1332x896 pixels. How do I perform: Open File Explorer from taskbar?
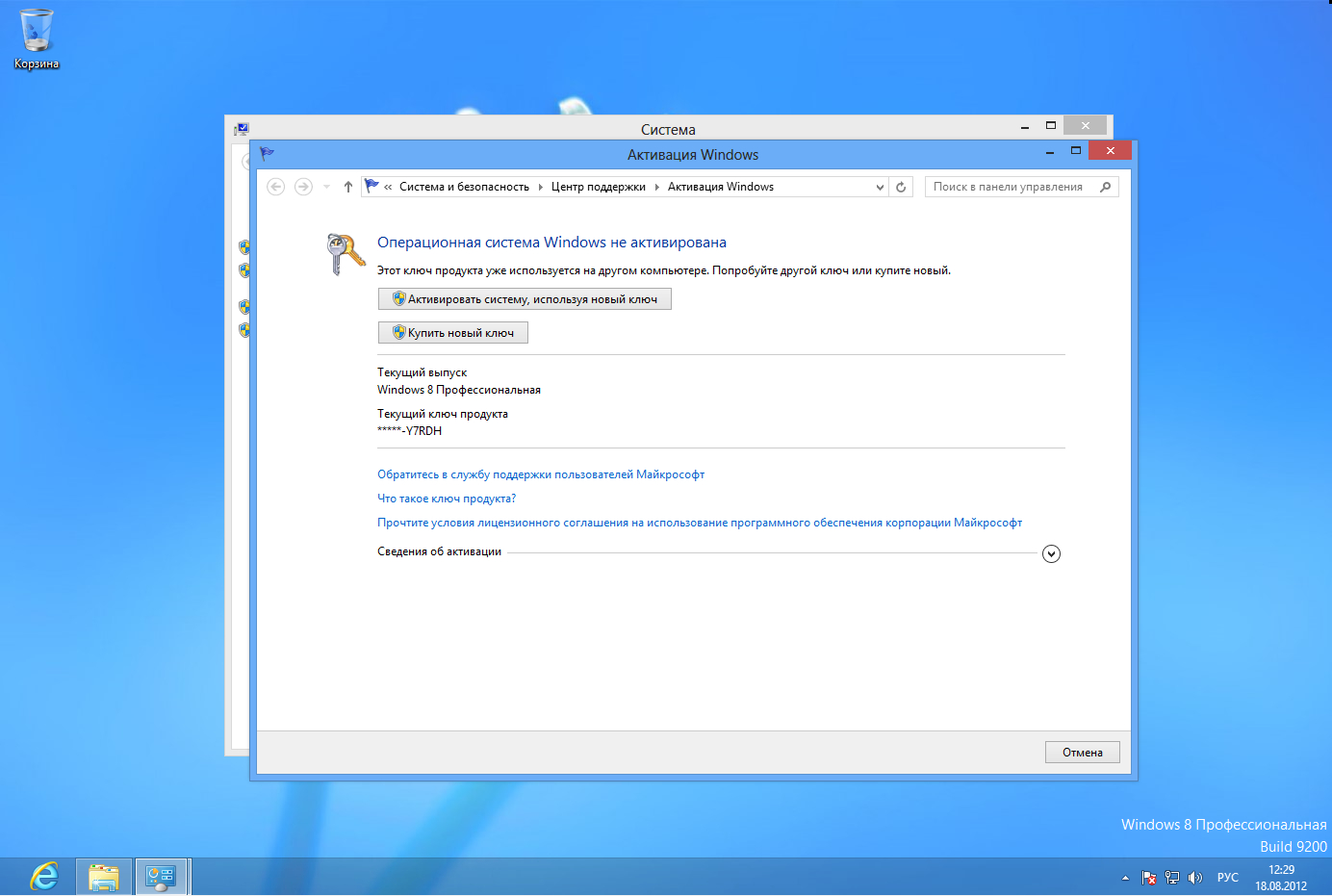(104, 877)
